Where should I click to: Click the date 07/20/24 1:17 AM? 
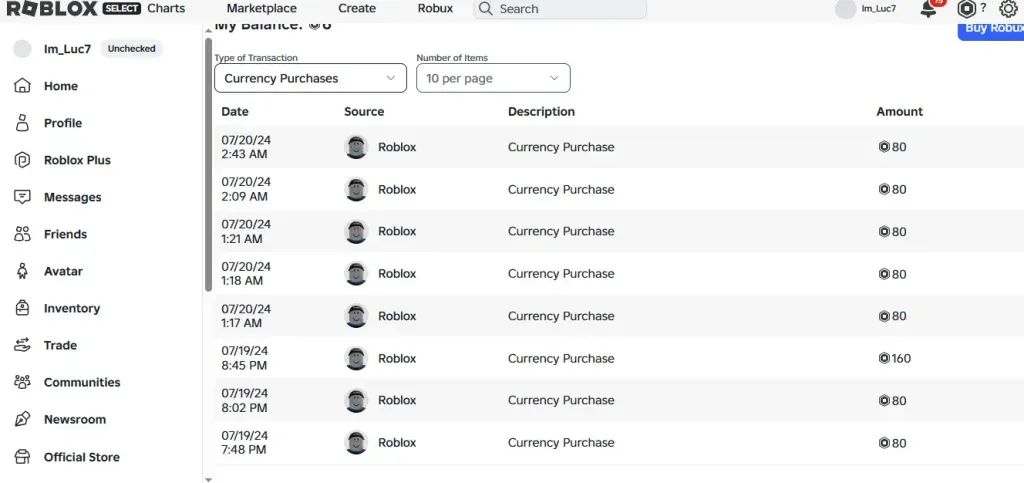point(246,316)
